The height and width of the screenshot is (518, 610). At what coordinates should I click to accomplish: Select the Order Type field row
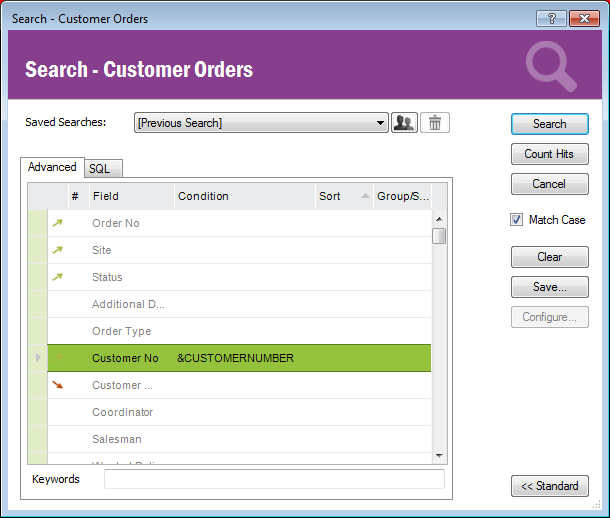pyautogui.click(x=122, y=331)
